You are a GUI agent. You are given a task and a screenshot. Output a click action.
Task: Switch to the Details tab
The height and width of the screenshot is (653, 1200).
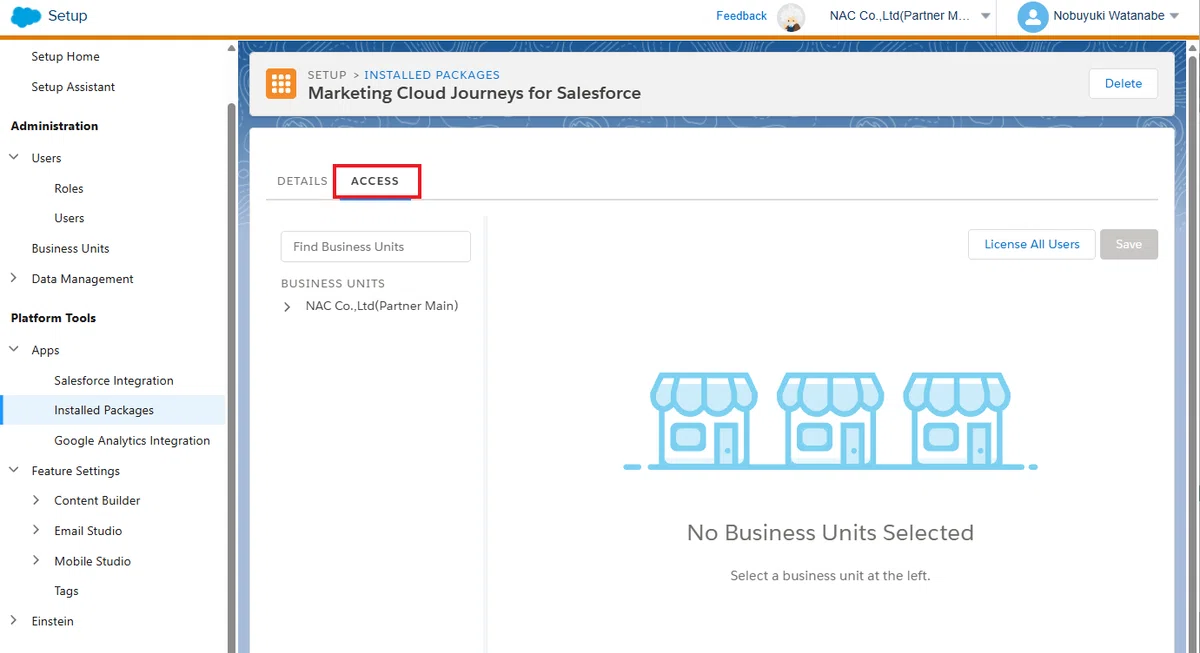[x=302, y=181]
